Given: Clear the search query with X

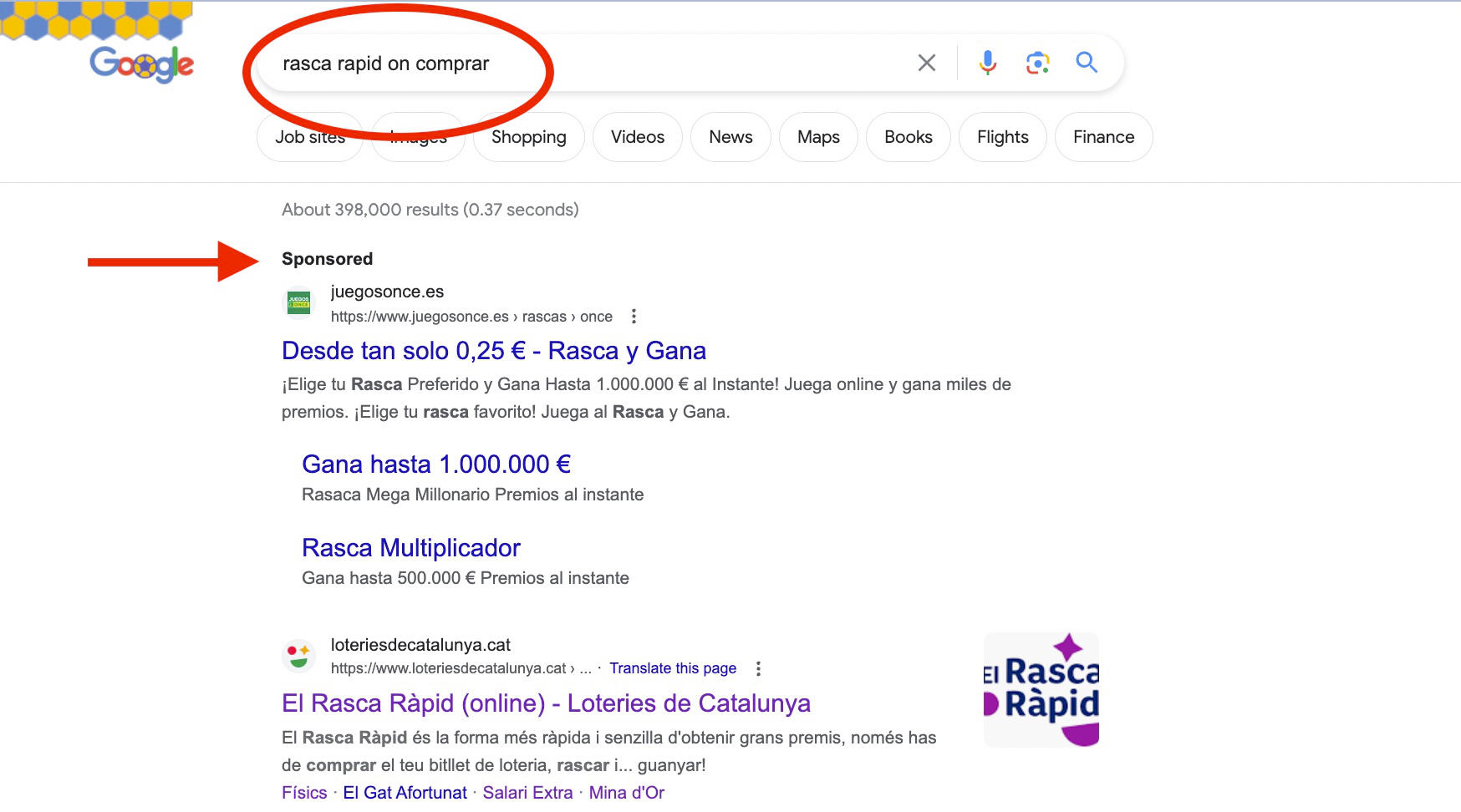Looking at the screenshot, I should 926,63.
